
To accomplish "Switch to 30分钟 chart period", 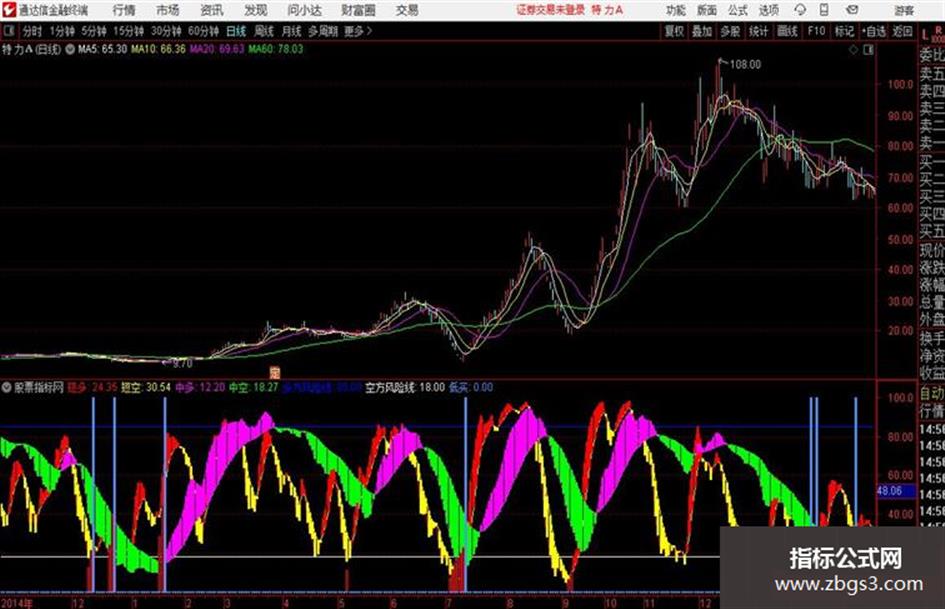I will pyautogui.click(x=166, y=31).
